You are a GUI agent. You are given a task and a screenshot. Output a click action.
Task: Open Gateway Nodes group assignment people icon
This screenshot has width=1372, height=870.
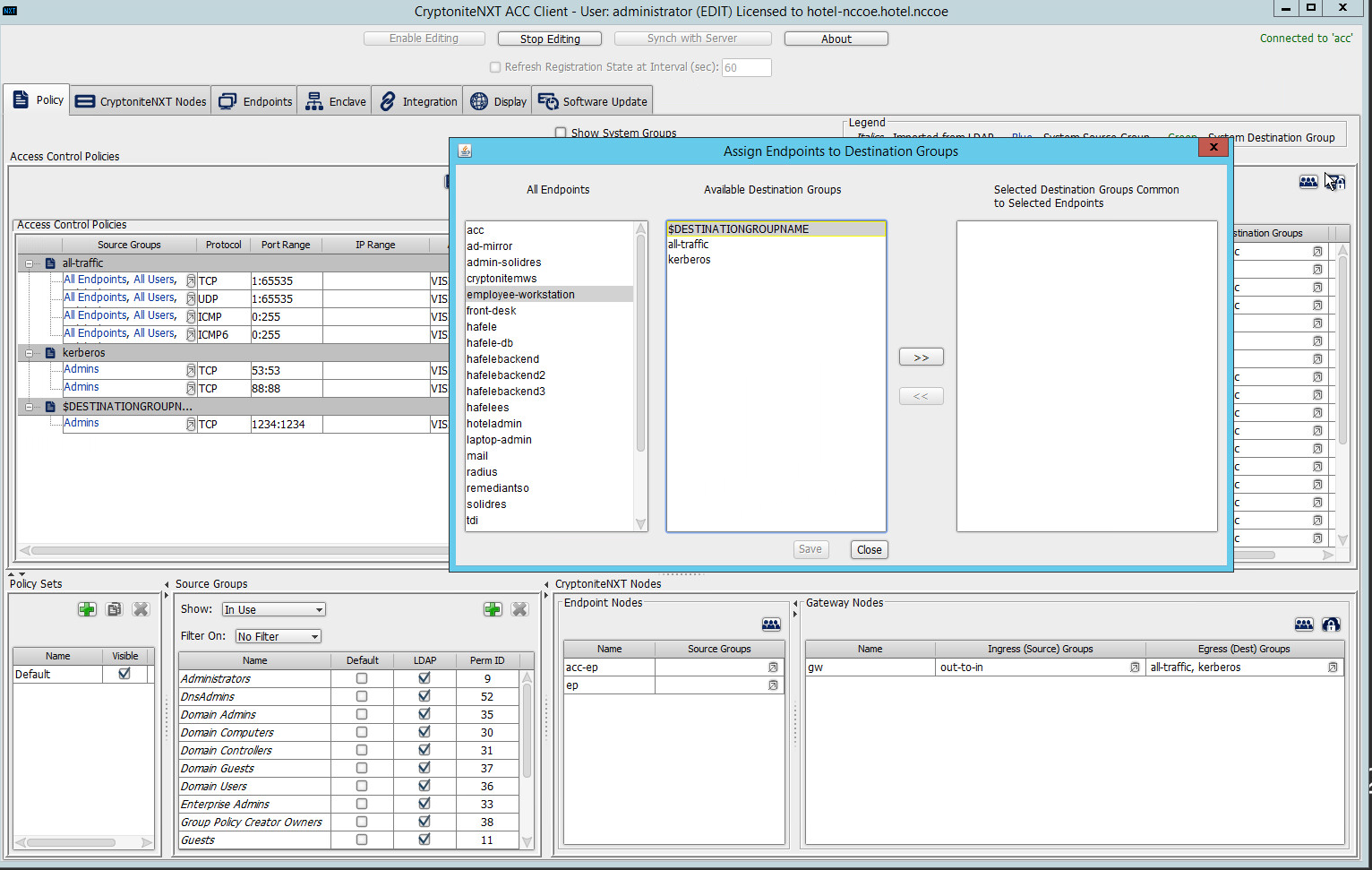click(1304, 625)
